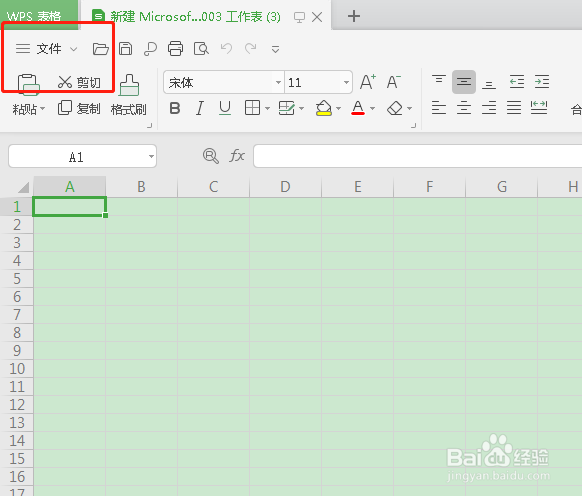The height and width of the screenshot is (496, 582).
Task: Align text right
Action: (489, 108)
